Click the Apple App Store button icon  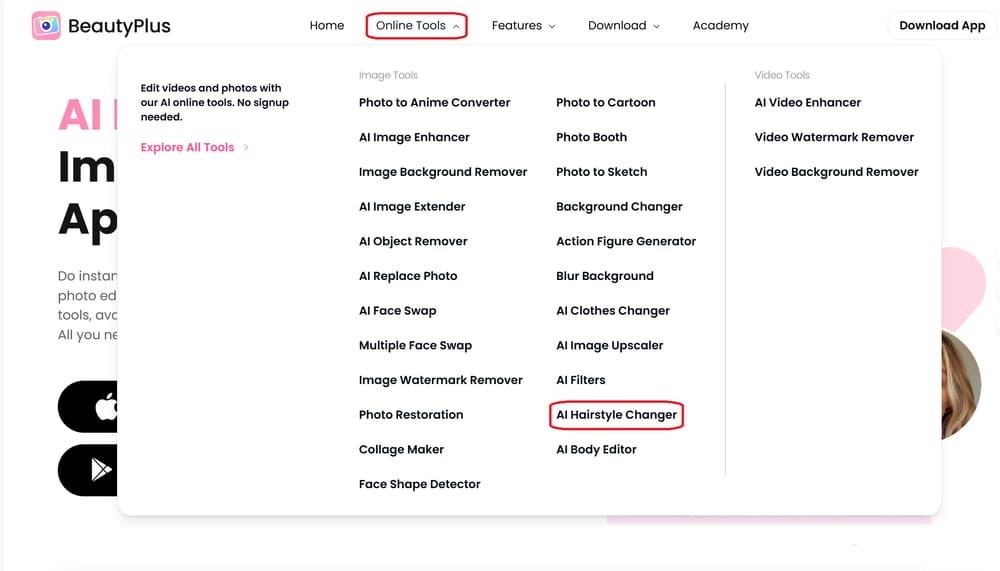point(106,406)
